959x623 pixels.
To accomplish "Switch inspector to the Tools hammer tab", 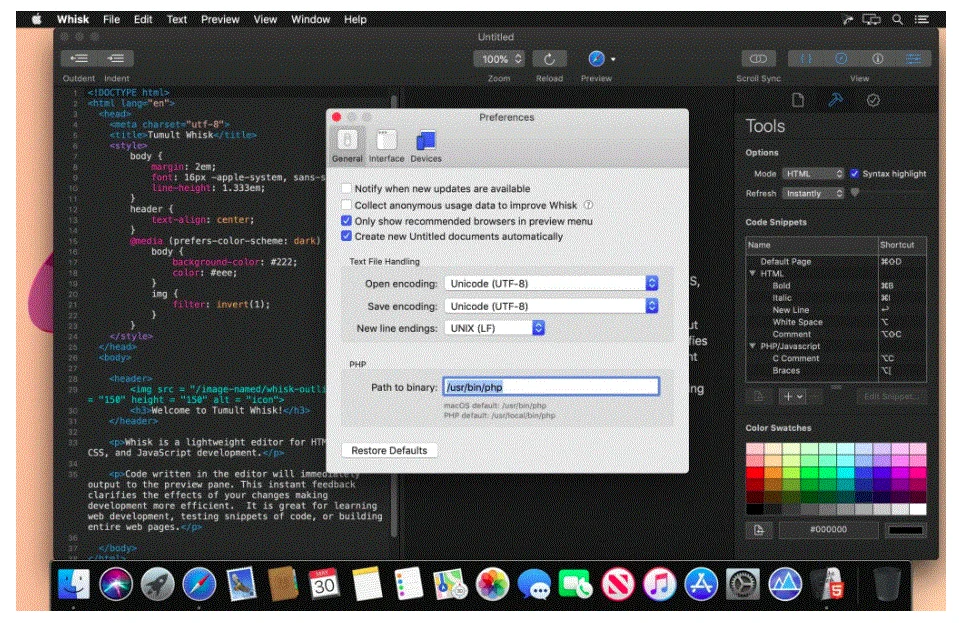I will click(835, 100).
